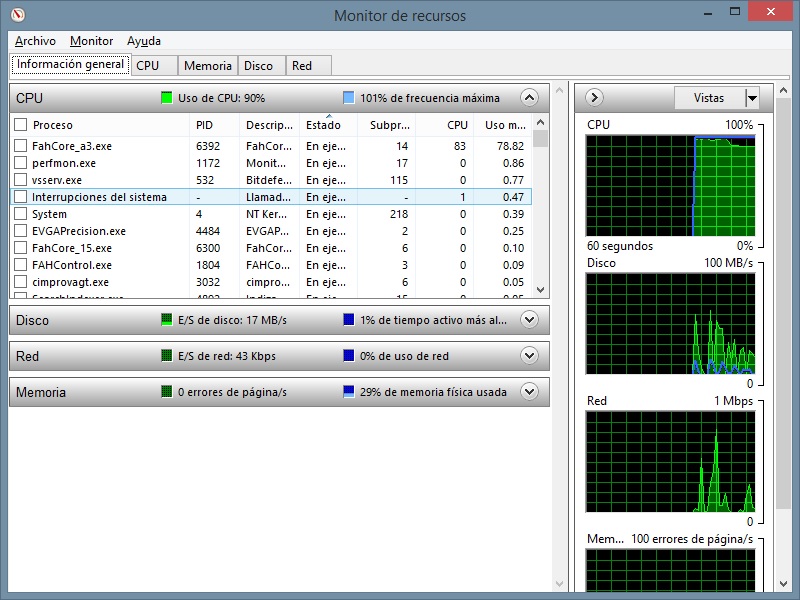Select the Información general tab
Image resolution: width=800 pixels, height=600 pixels.
click(x=70, y=64)
